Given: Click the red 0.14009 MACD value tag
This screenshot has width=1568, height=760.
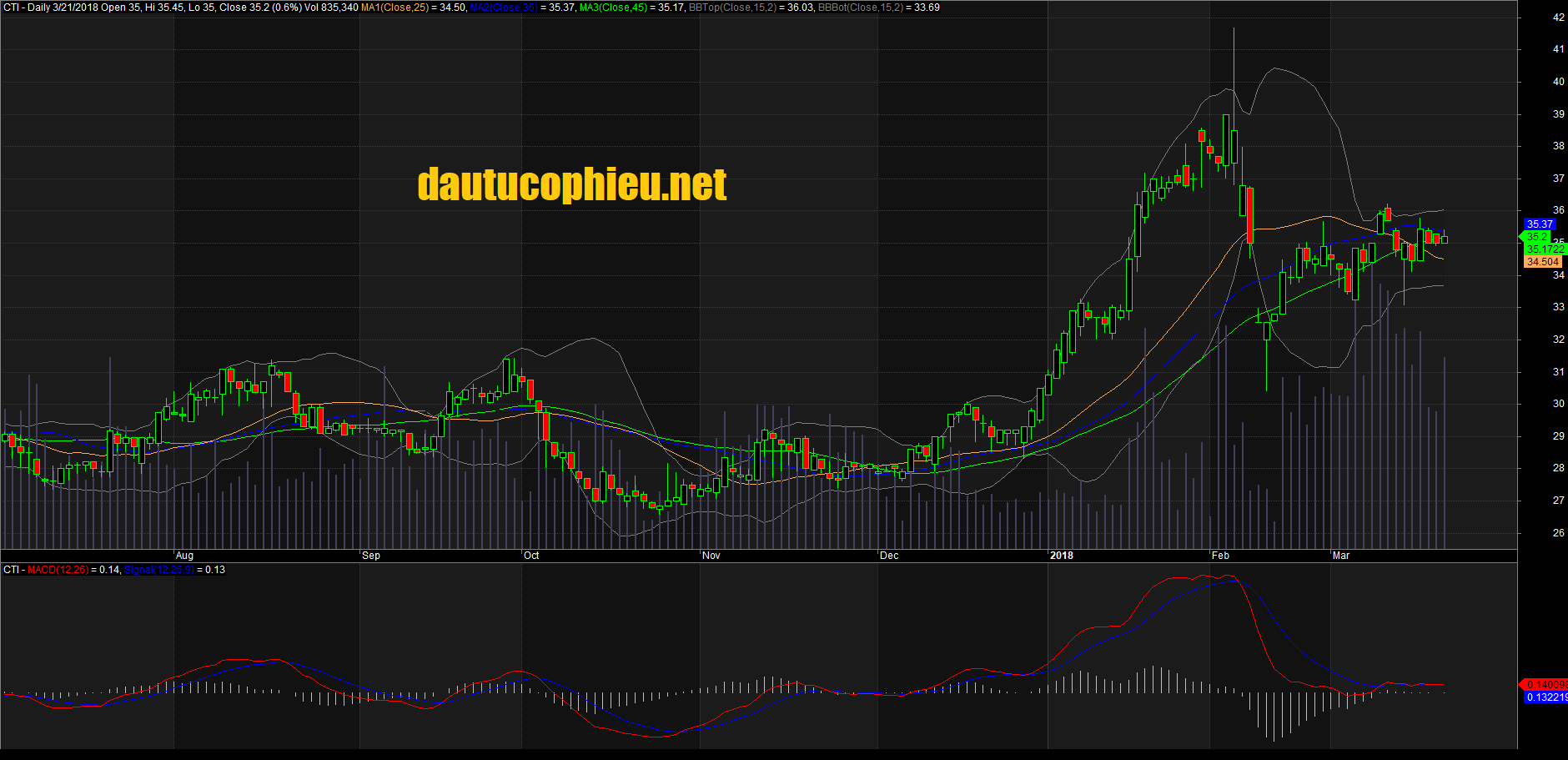Looking at the screenshot, I should click(1545, 685).
